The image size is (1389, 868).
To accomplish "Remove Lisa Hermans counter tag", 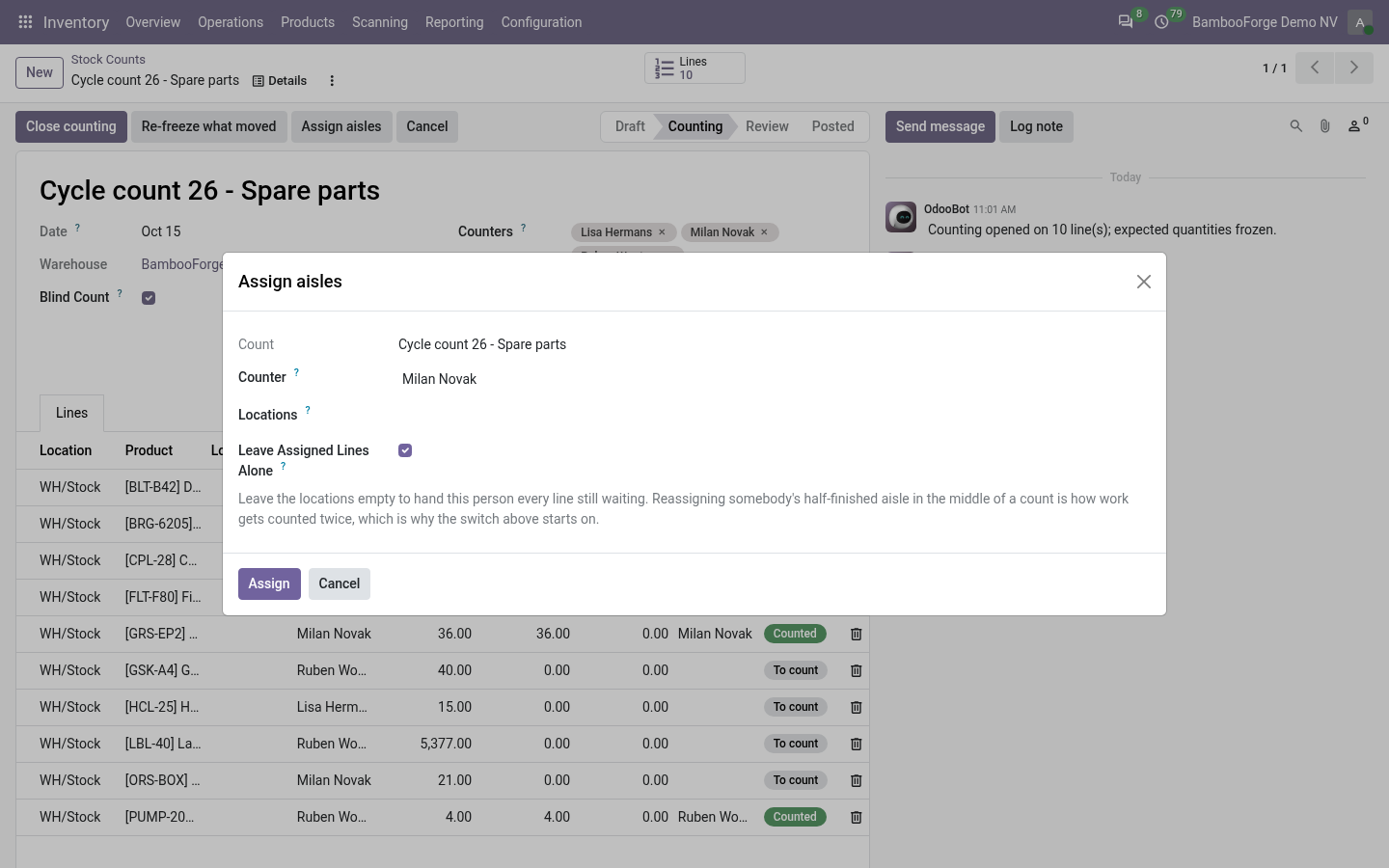I will pyautogui.click(x=662, y=232).
